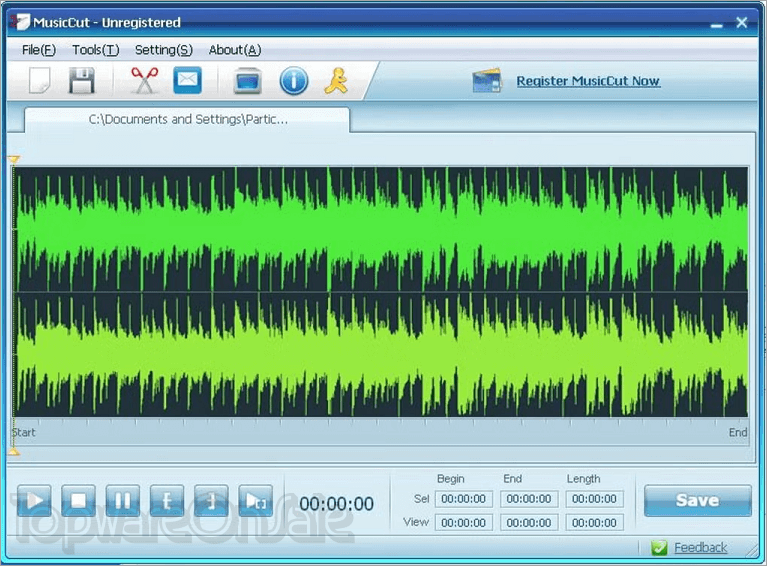Pause the audio playback
Viewport: 767px width, 566px height.
(x=122, y=500)
